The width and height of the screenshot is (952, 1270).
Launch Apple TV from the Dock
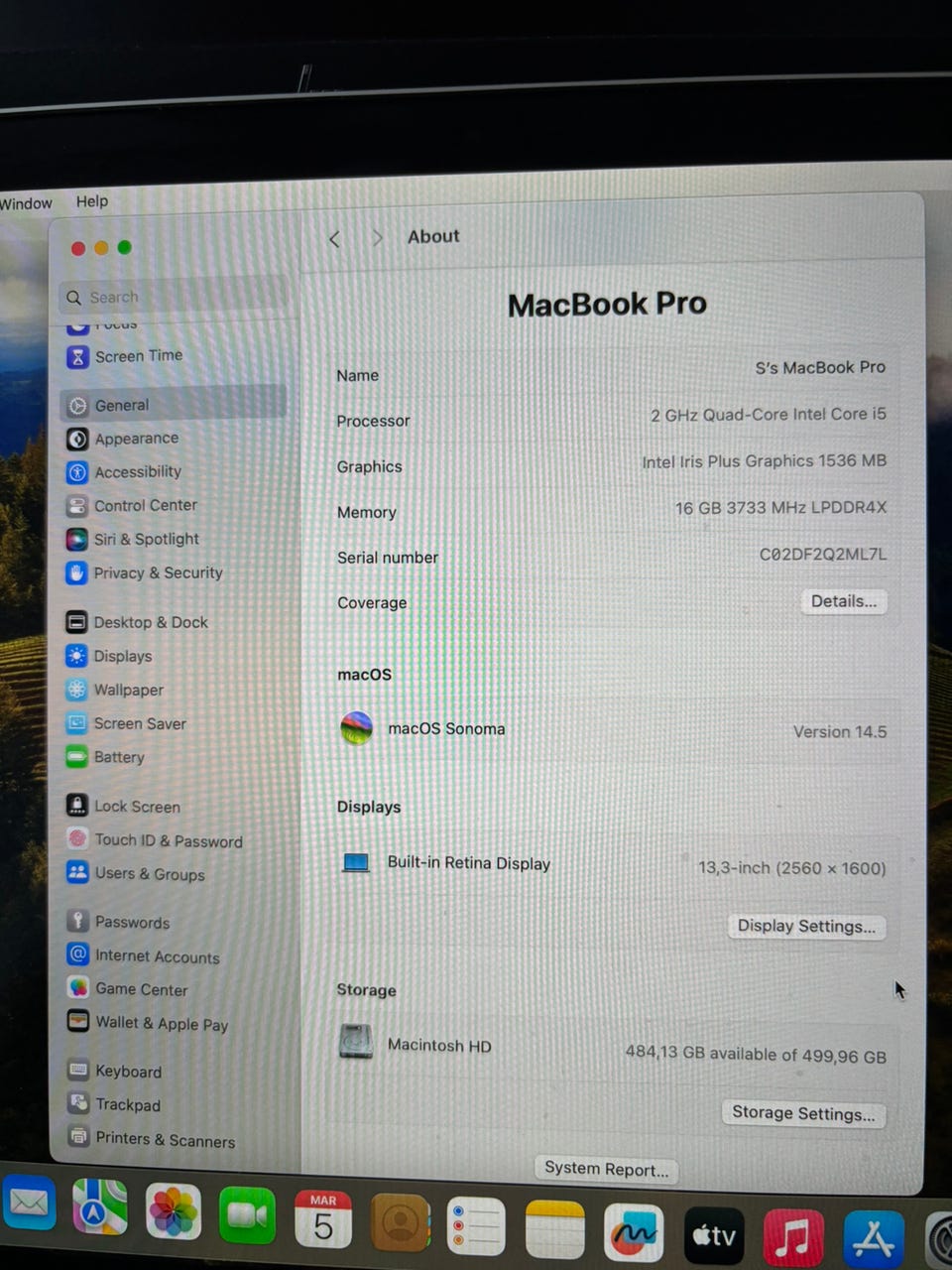(714, 1236)
